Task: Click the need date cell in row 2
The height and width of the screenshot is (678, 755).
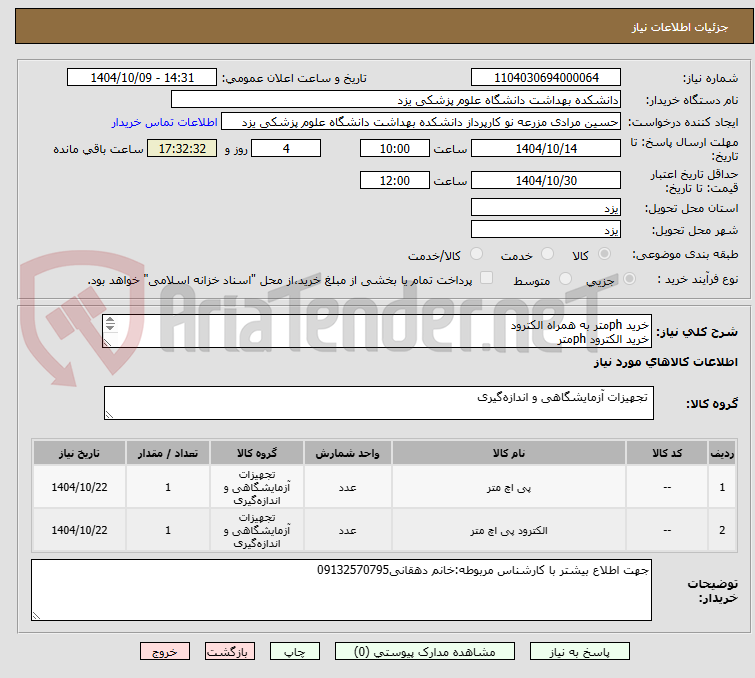Action: [79, 530]
